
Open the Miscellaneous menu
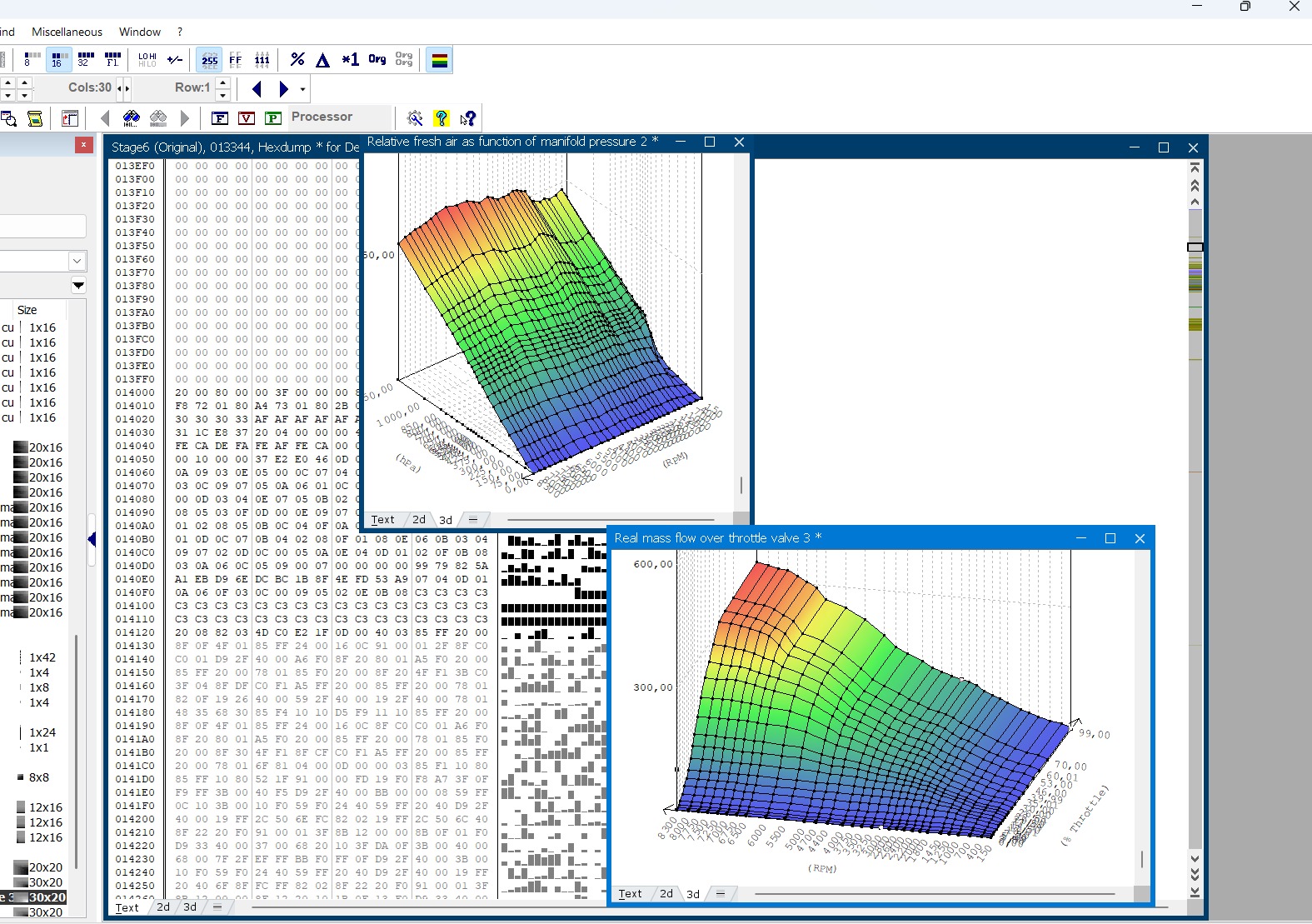click(67, 32)
